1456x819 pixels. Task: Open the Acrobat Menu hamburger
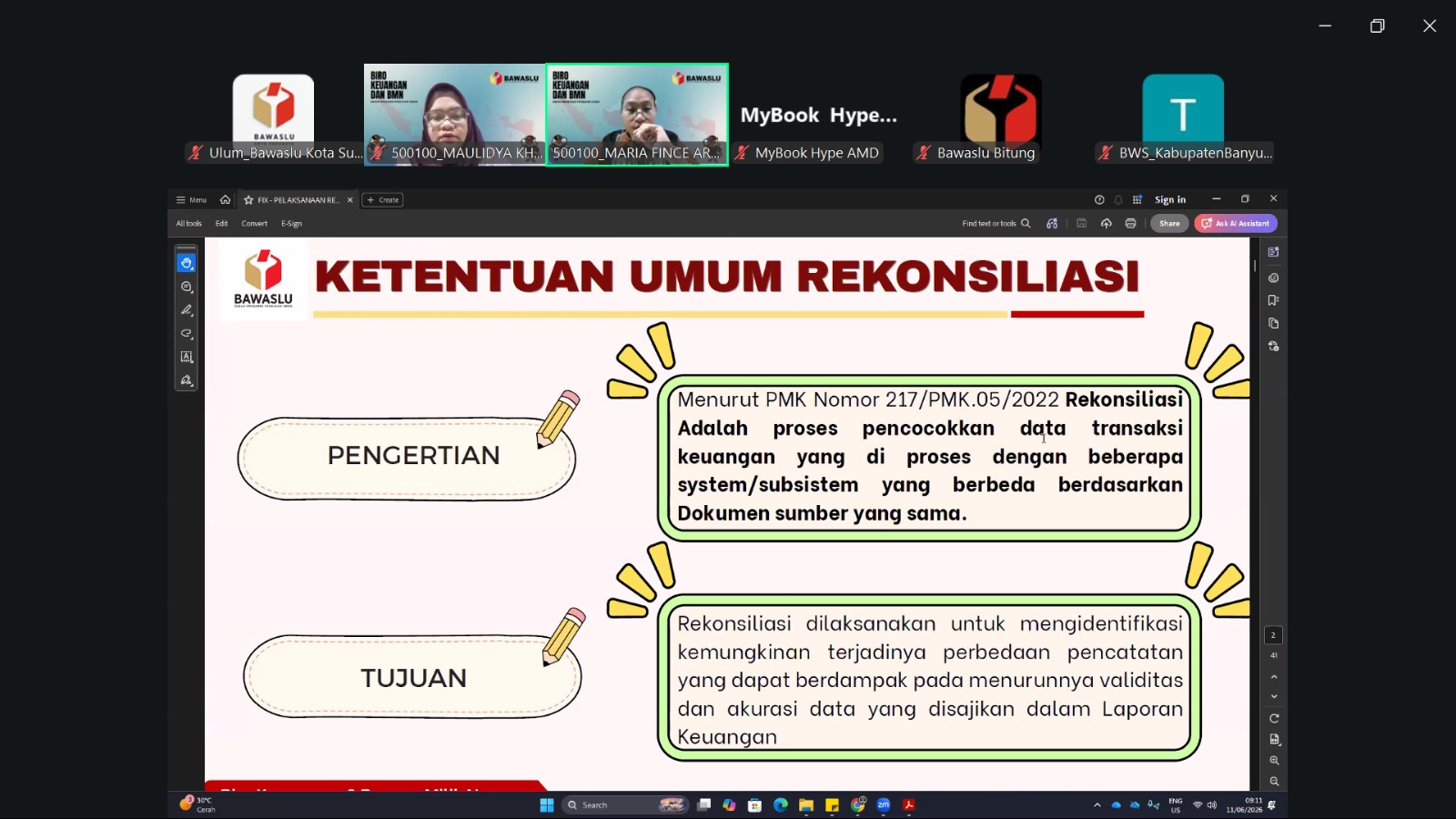[x=191, y=199]
